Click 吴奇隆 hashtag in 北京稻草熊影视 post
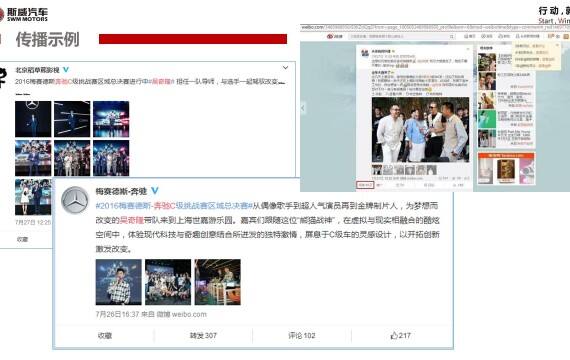The image size is (570, 360). click(162, 81)
